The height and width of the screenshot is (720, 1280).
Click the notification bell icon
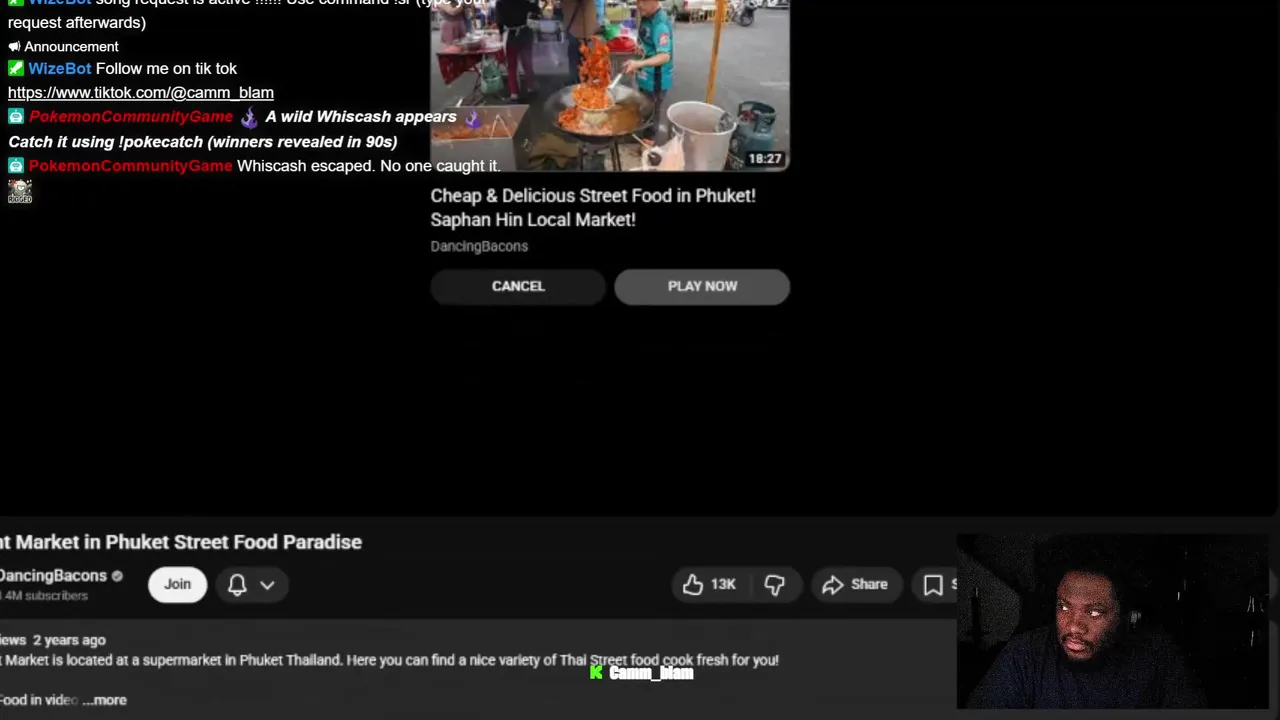[x=237, y=584]
